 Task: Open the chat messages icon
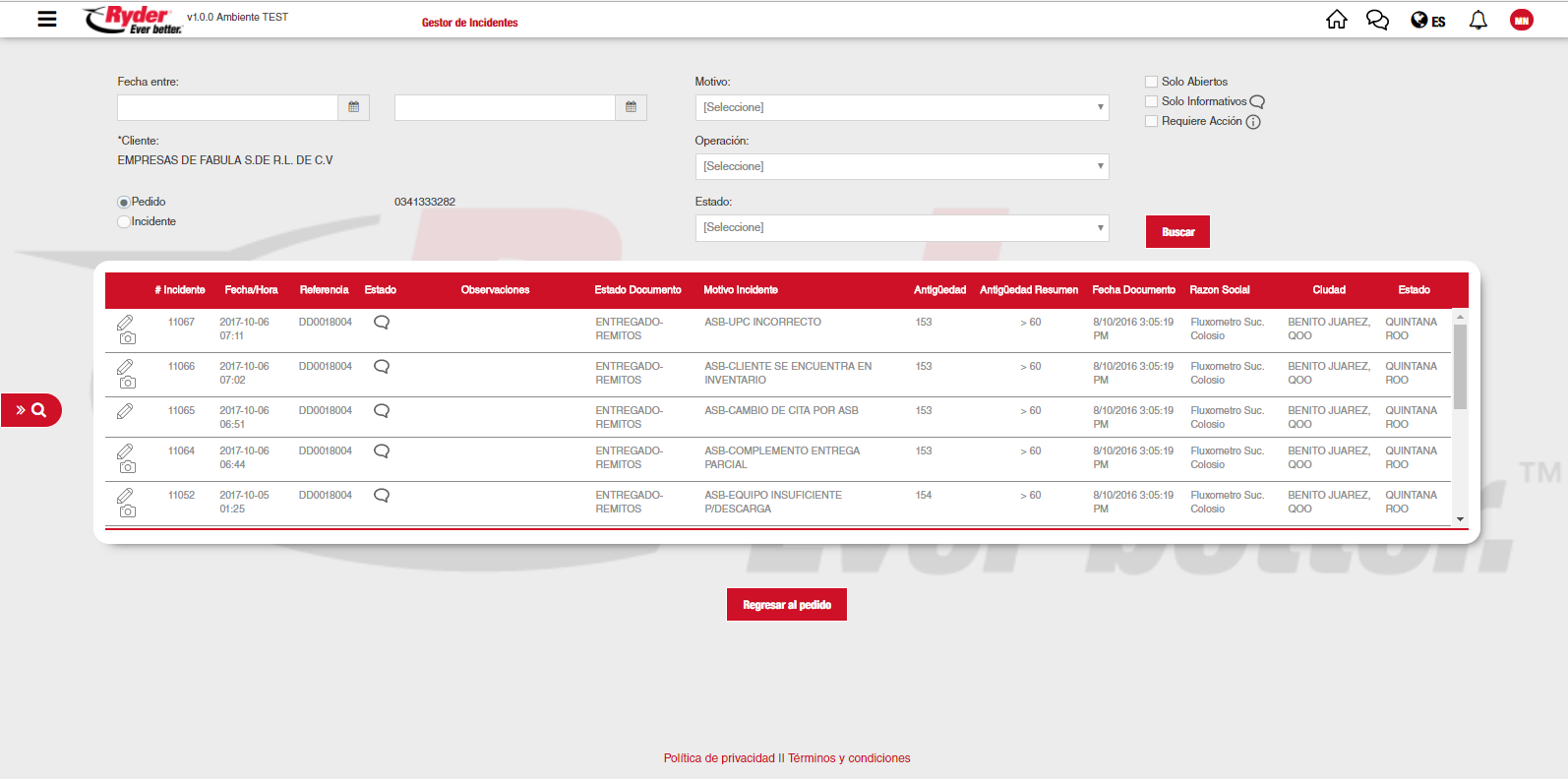pyautogui.click(x=1377, y=20)
